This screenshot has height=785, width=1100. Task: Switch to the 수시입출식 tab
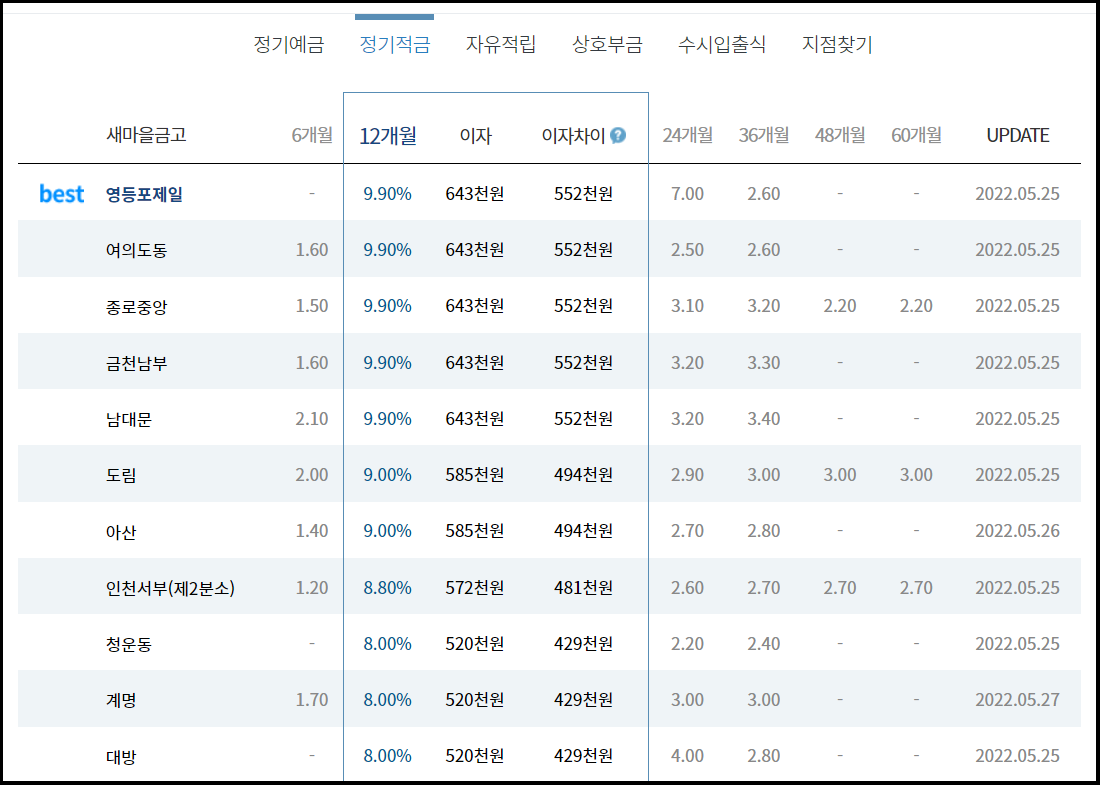click(722, 45)
